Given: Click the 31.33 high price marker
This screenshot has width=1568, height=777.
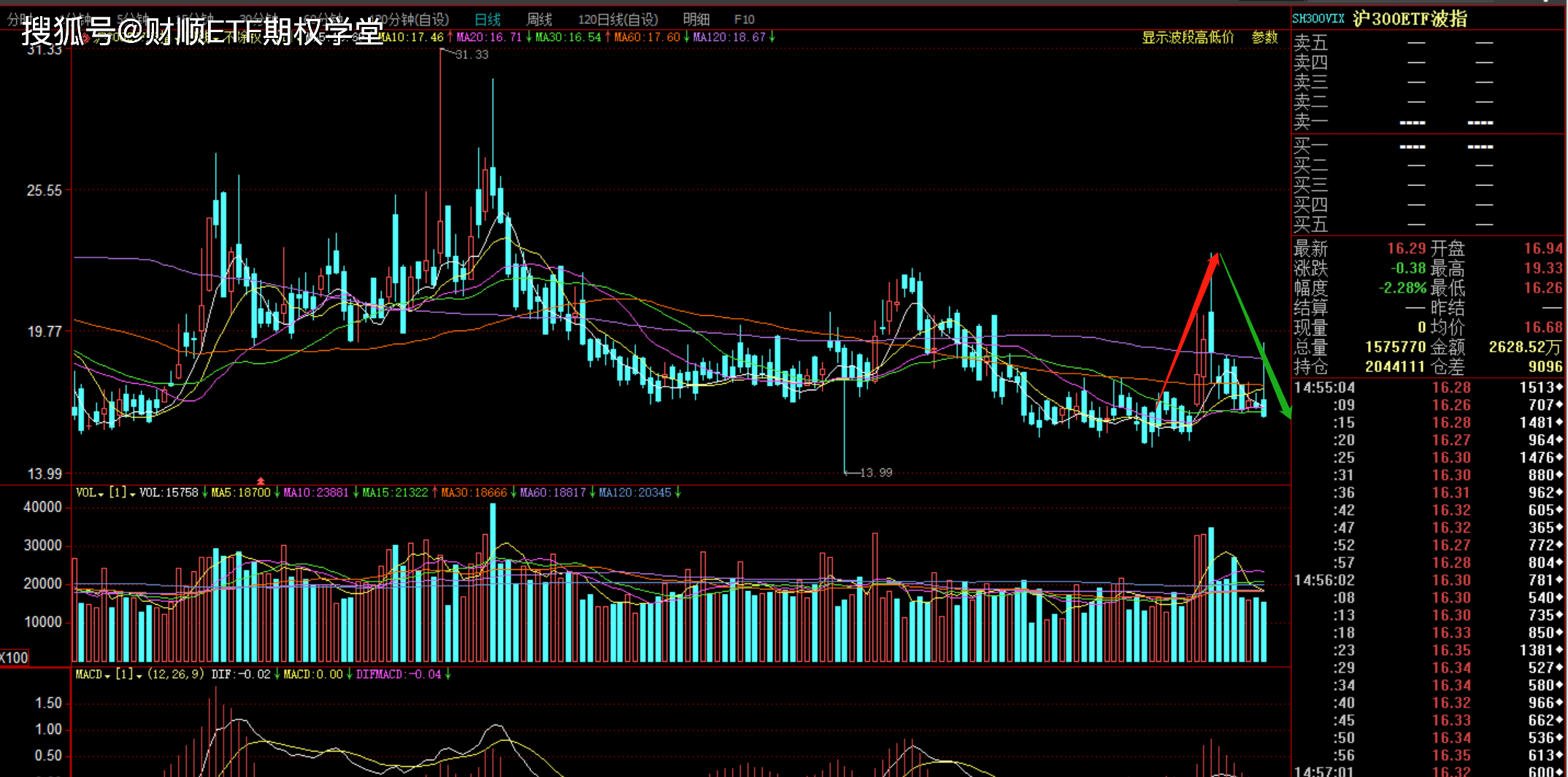Looking at the screenshot, I should (x=472, y=55).
